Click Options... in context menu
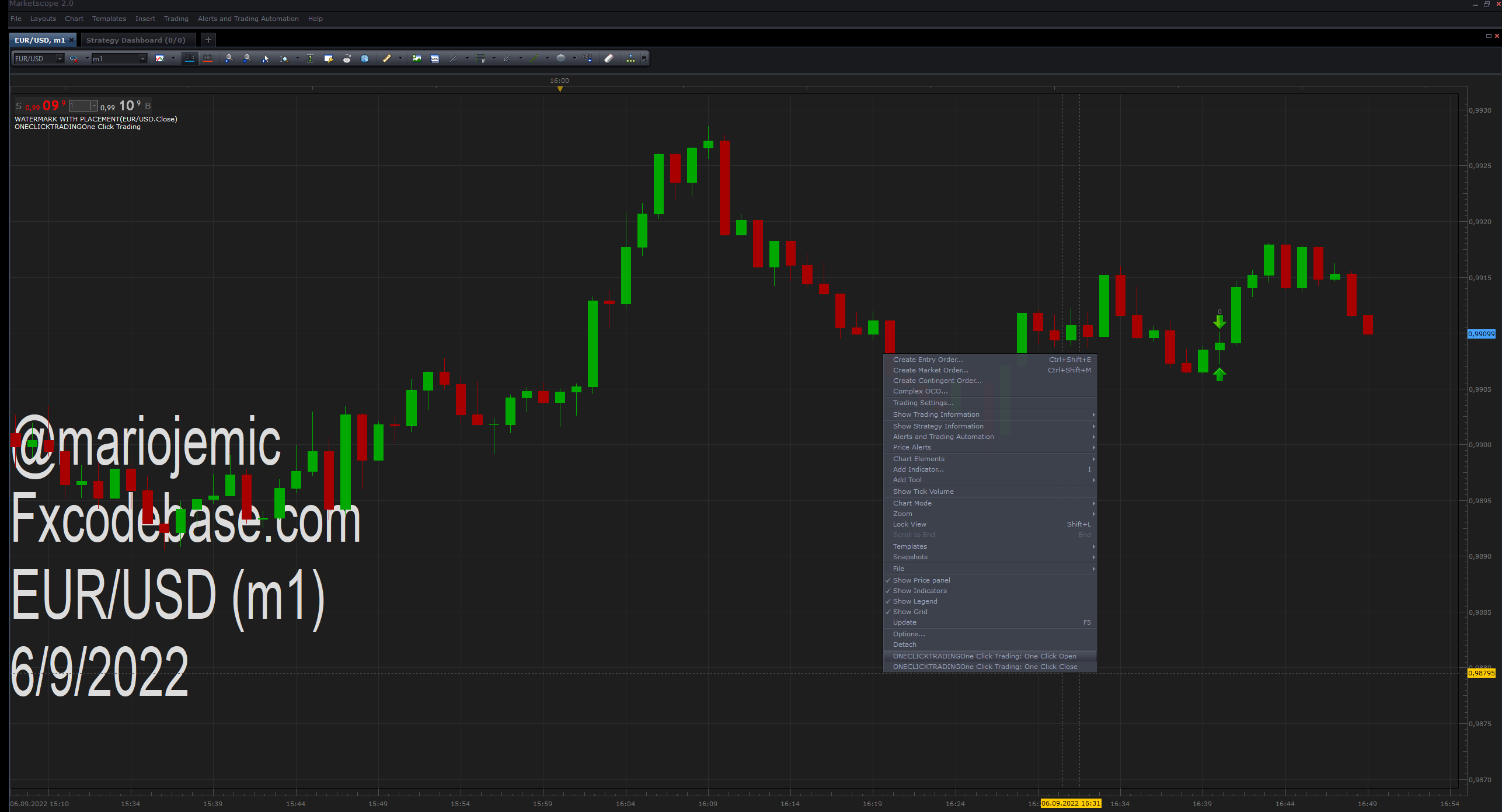Screen dimensions: 1502x812 tap(990, 634)
